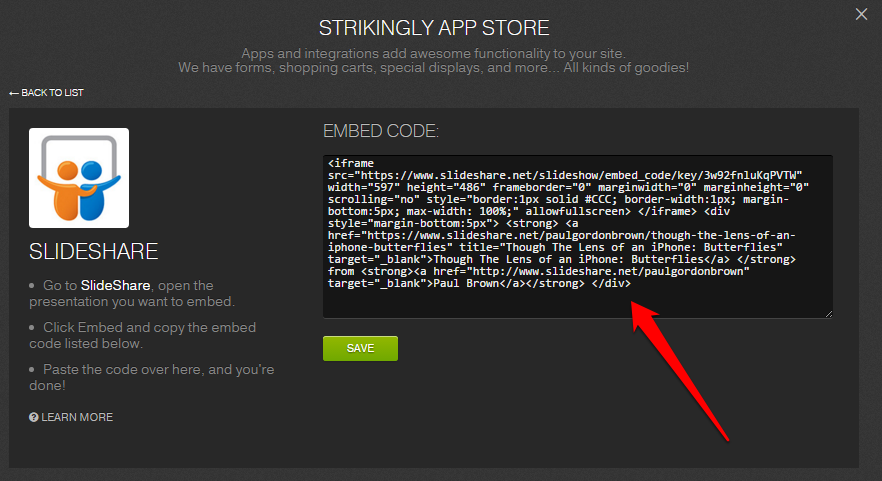Grab the text area resize handle

click(x=829, y=314)
